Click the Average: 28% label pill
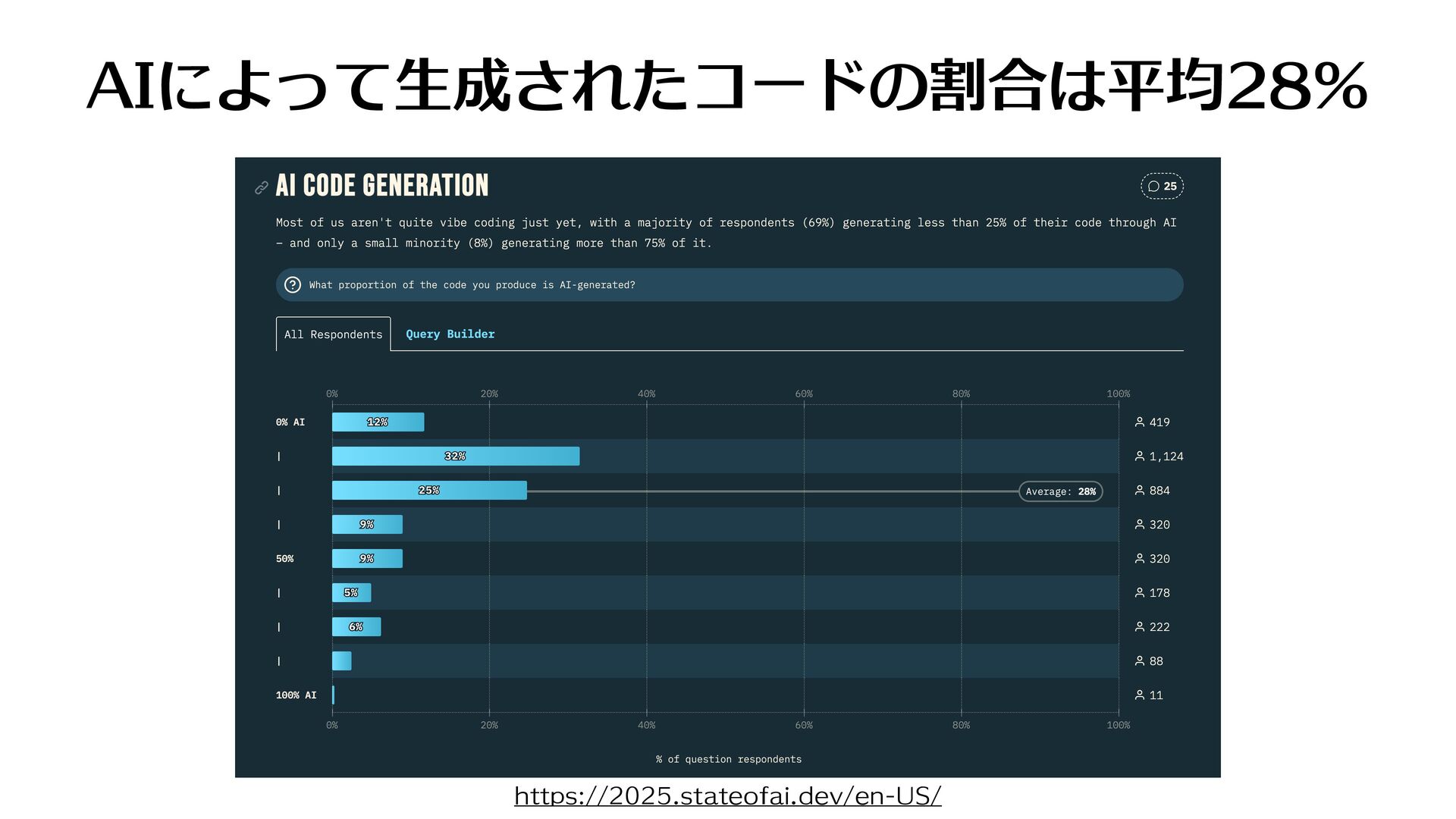 pyautogui.click(x=1060, y=491)
